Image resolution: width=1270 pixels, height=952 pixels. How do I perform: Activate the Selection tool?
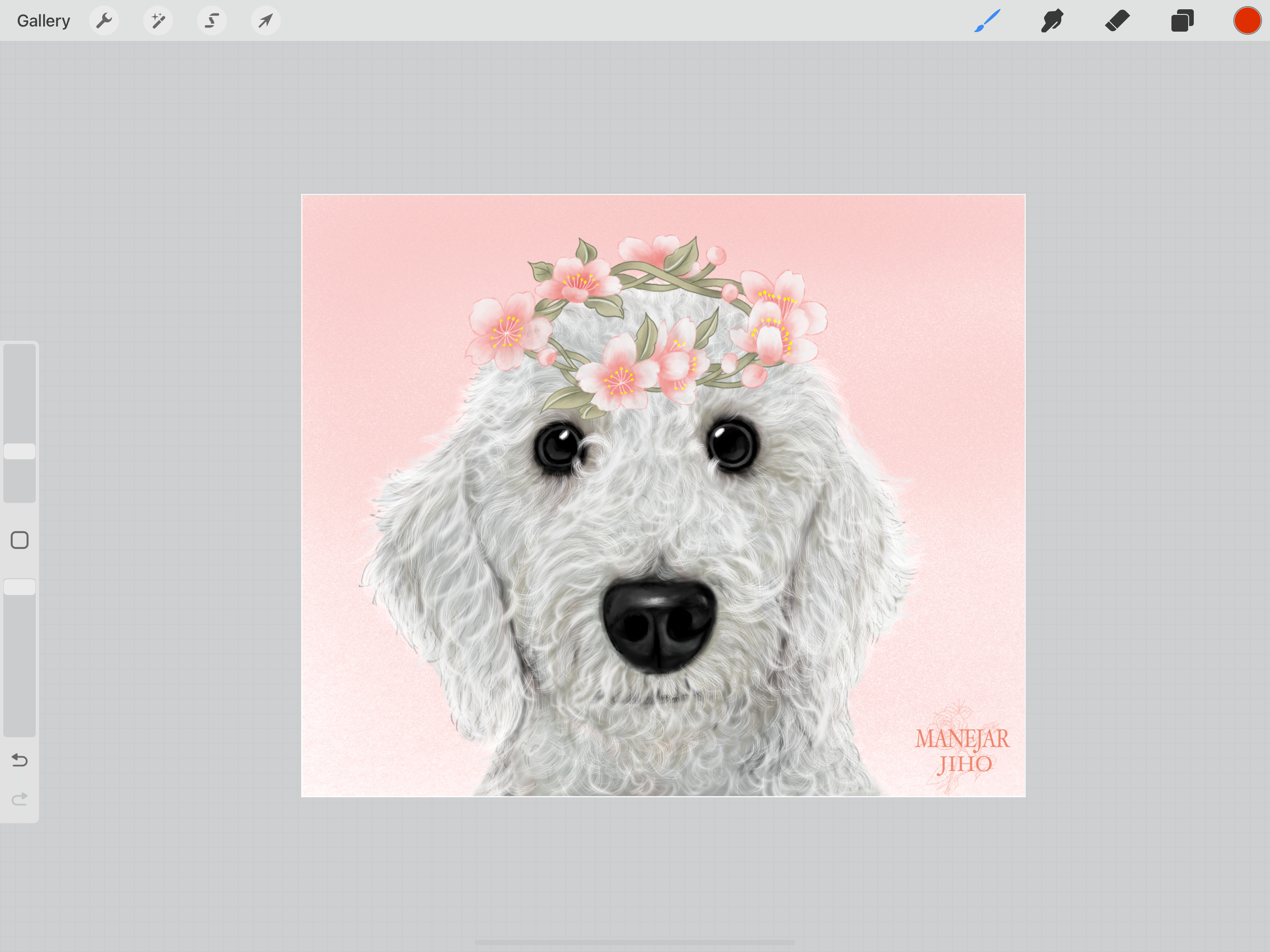pyautogui.click(x=212, y=20)
